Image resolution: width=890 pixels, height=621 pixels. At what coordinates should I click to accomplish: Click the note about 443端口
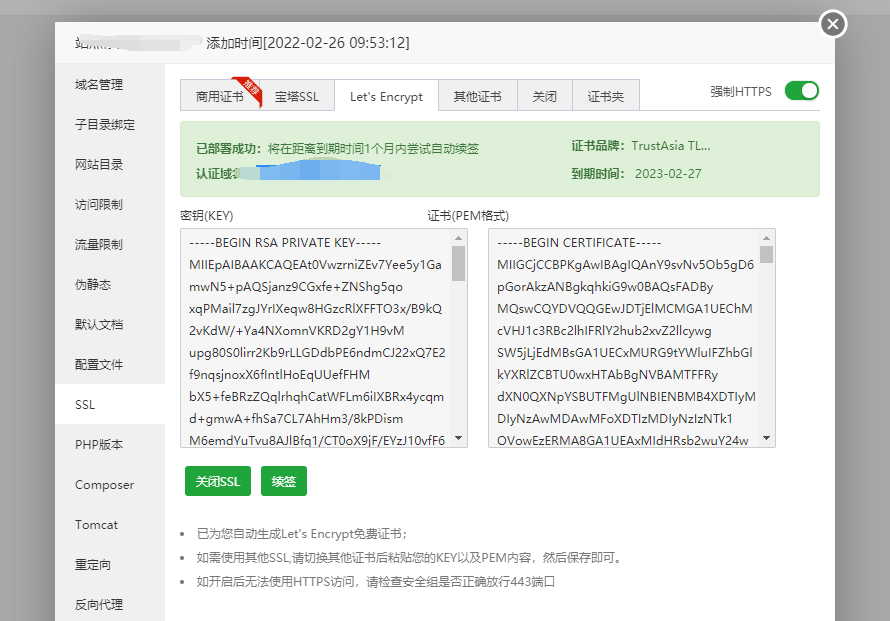click(x=376, y=581)
